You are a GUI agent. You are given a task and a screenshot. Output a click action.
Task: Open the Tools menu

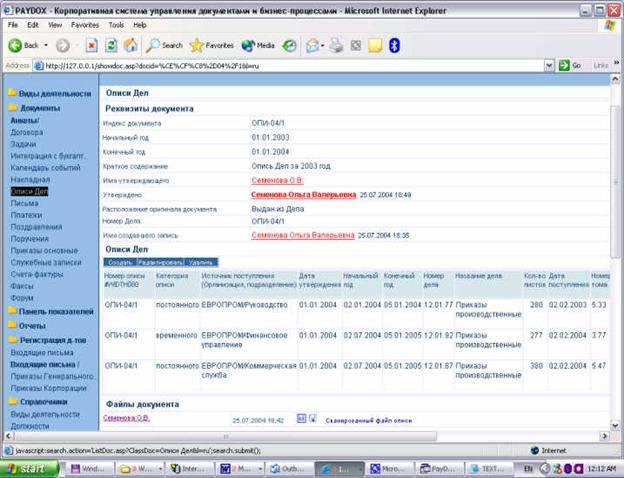tap(116, 25)
